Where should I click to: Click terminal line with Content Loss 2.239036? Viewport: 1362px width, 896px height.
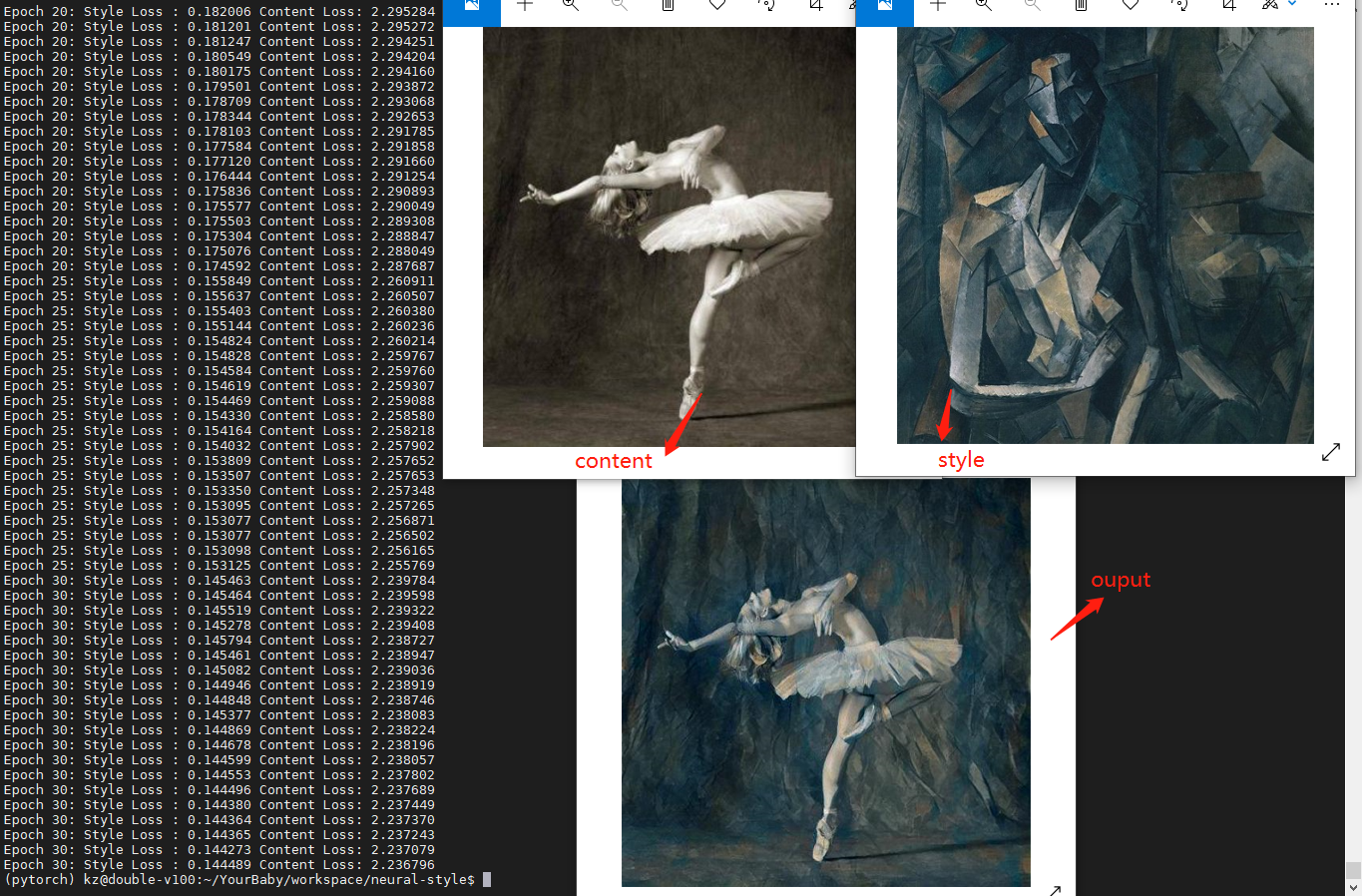click(220, 671)
